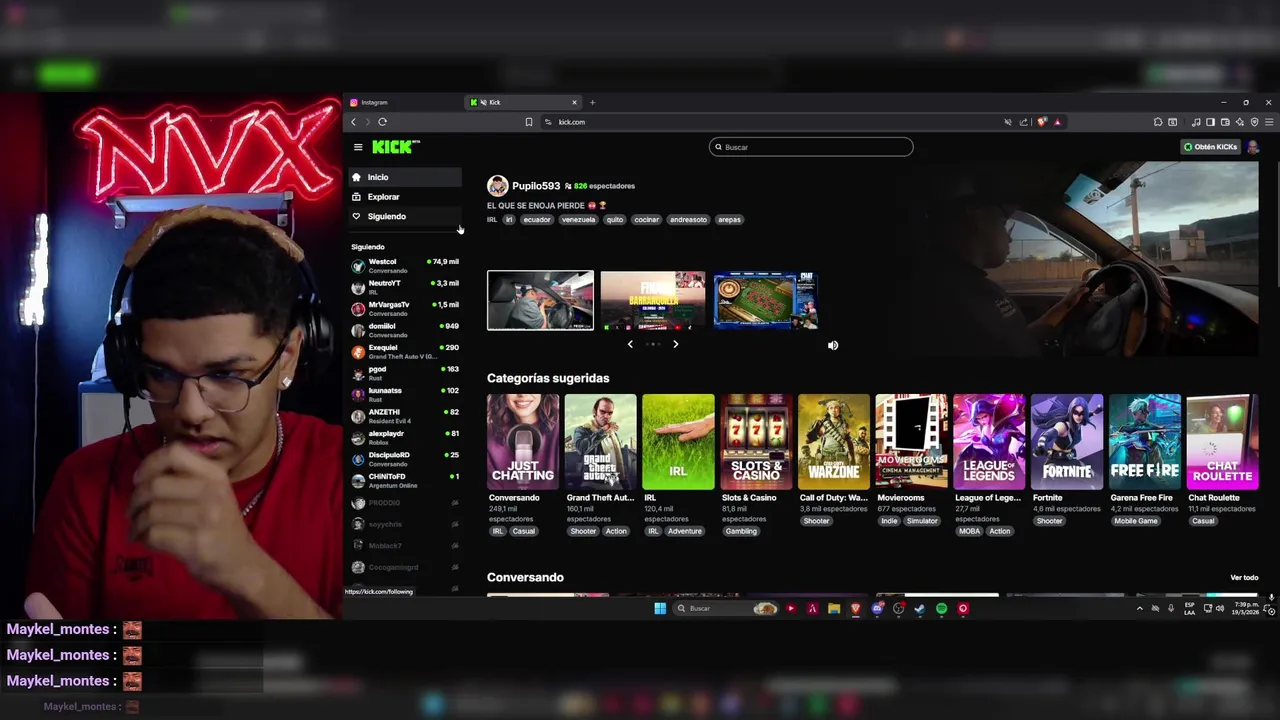1280x720 pixels.
Task: Open the Brave VPN shield icon
Action: (1254, 122)
